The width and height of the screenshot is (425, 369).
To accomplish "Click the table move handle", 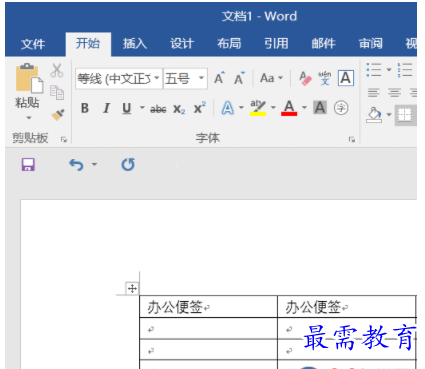I will click(x=132, y=288).
